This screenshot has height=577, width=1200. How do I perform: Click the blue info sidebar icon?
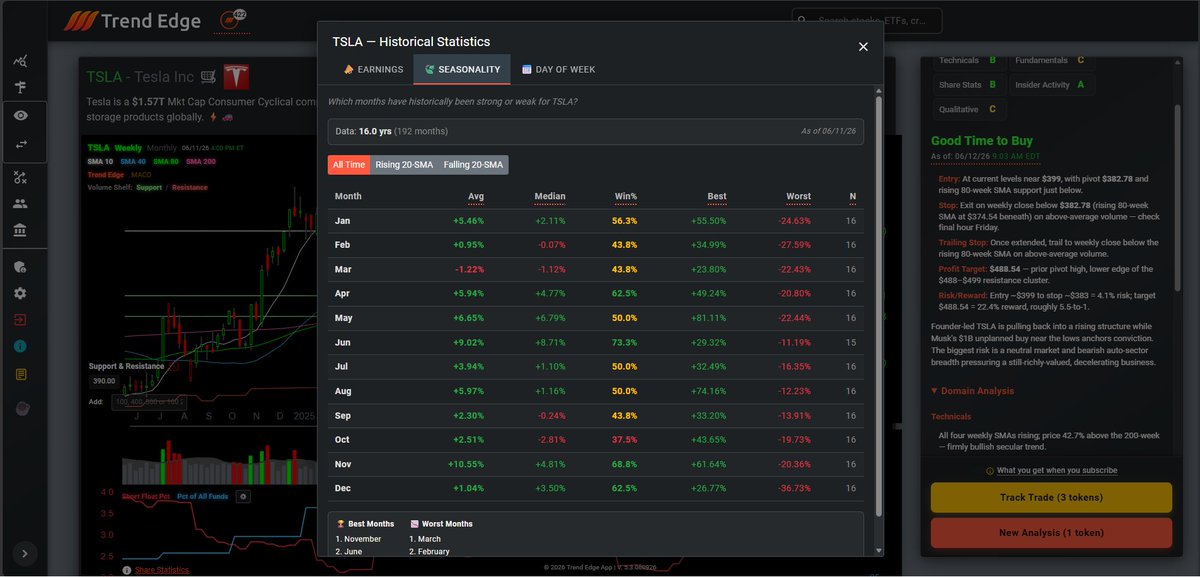pos(20,347)
